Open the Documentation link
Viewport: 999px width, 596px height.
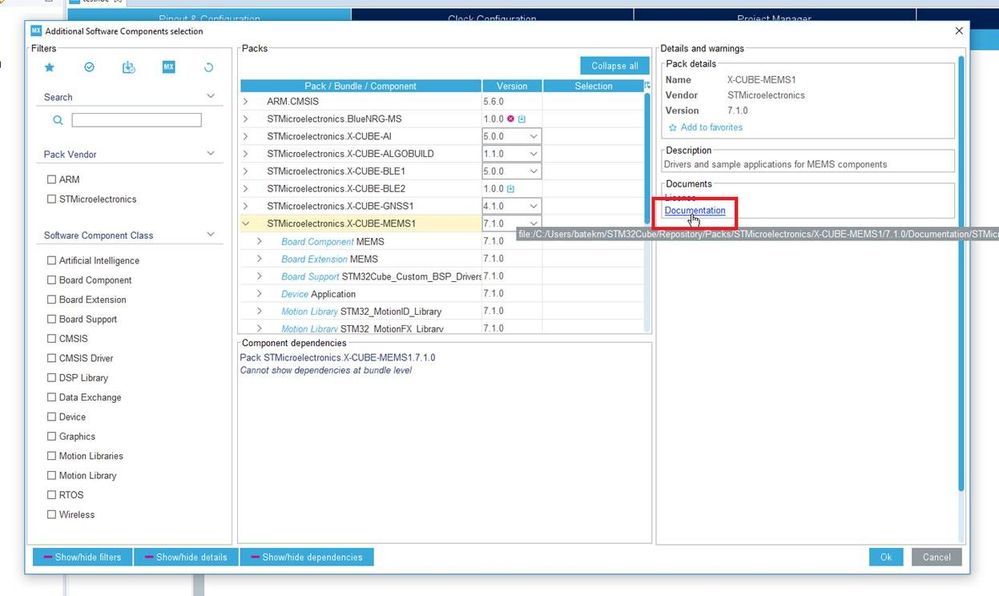(694, 210)
